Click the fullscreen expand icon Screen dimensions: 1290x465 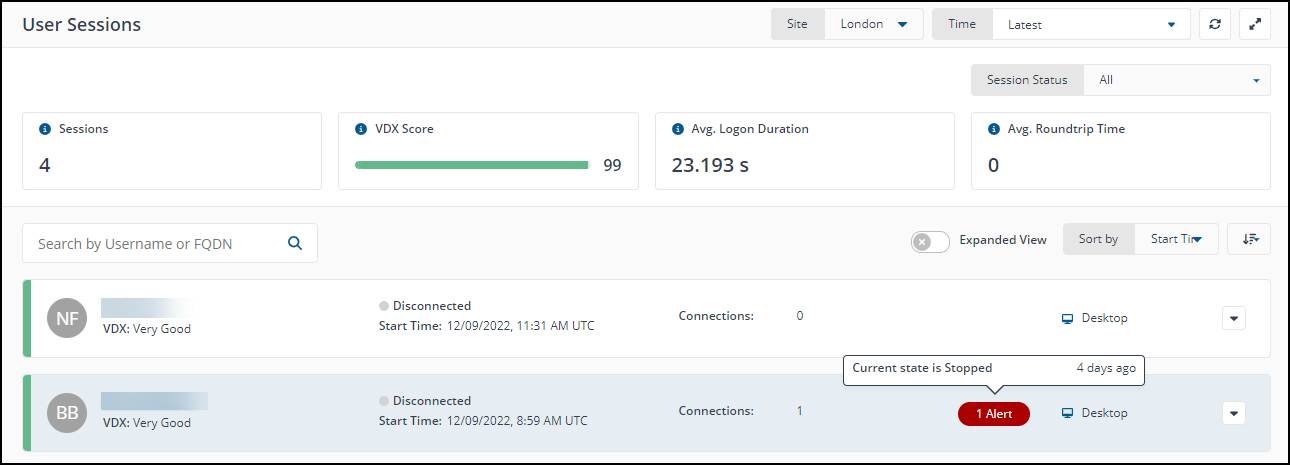point(1255,24)
